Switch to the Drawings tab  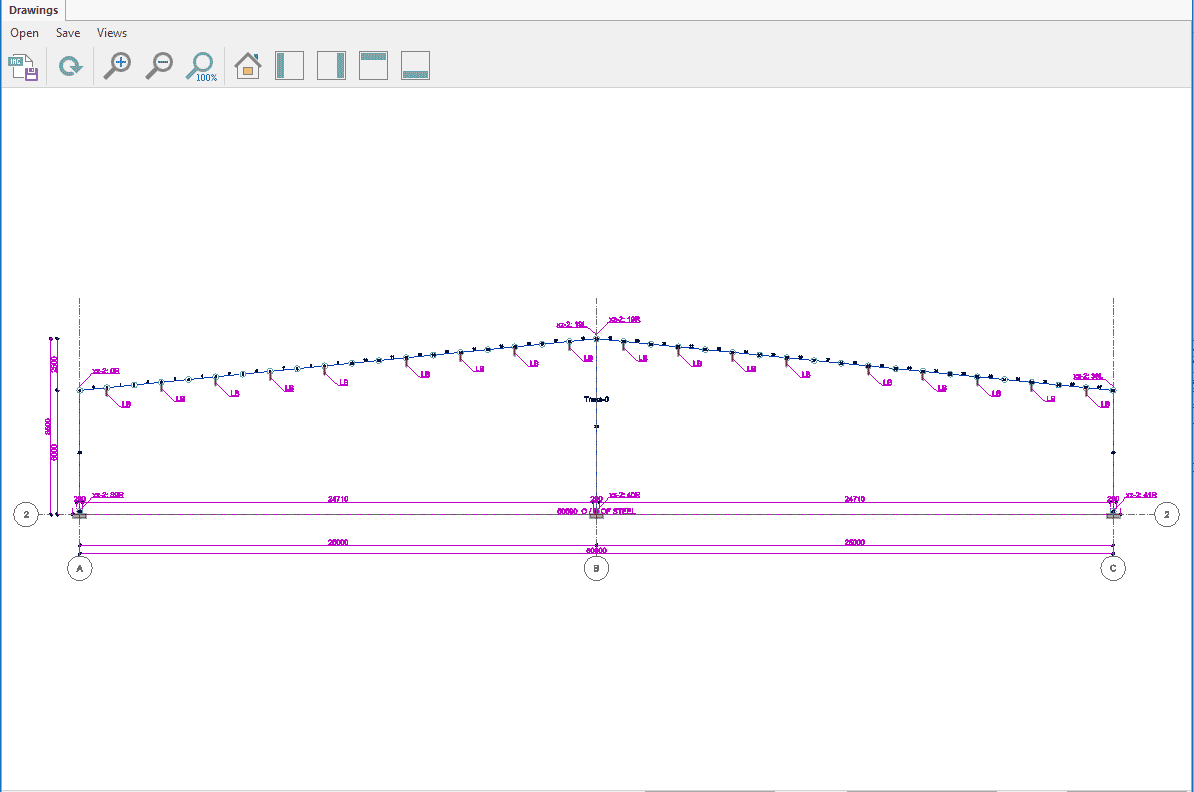point(34,11)
